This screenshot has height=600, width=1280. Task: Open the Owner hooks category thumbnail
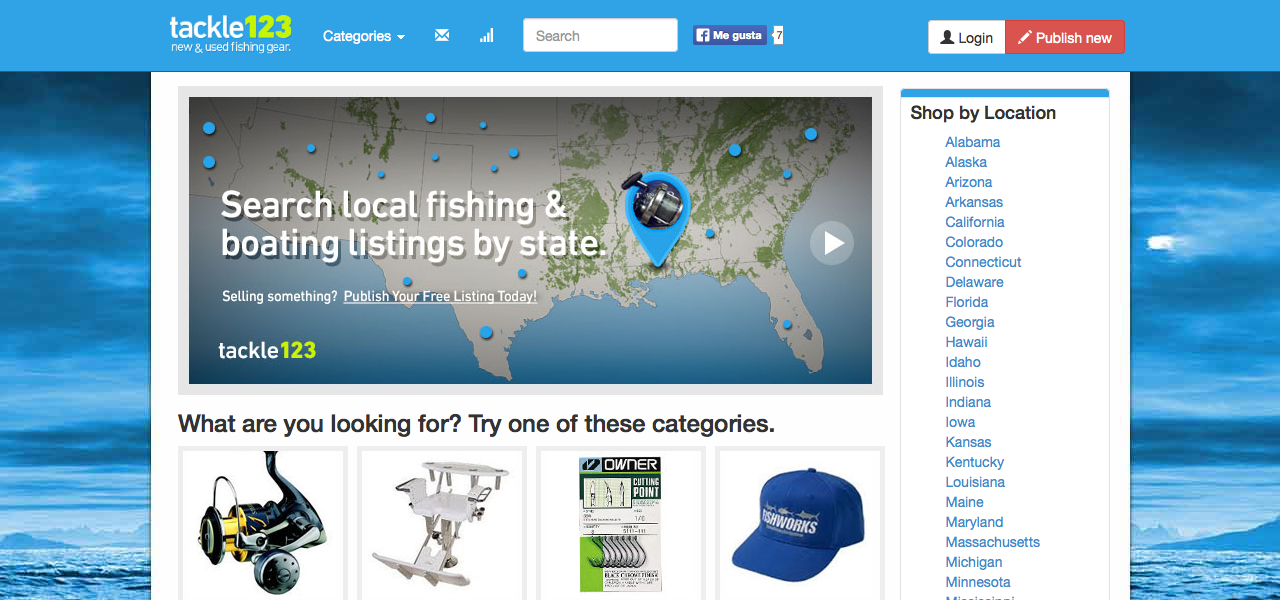(621, 523)
